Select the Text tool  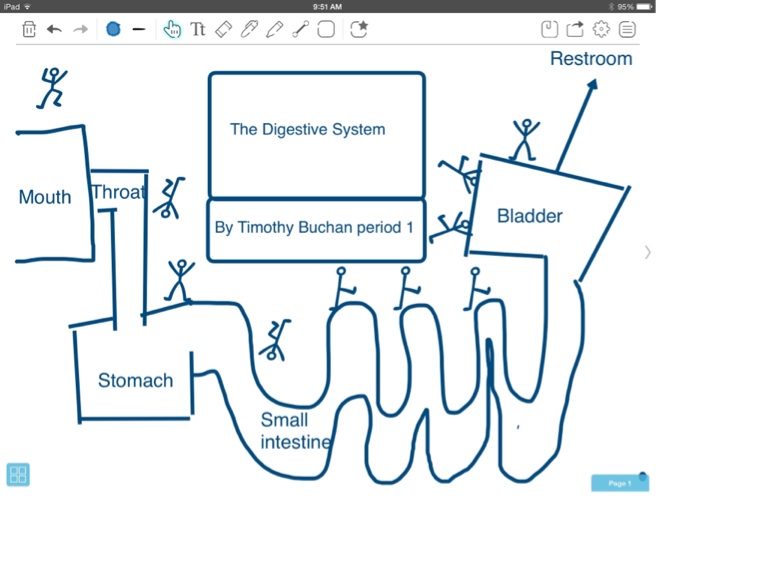tap(198, 29)
